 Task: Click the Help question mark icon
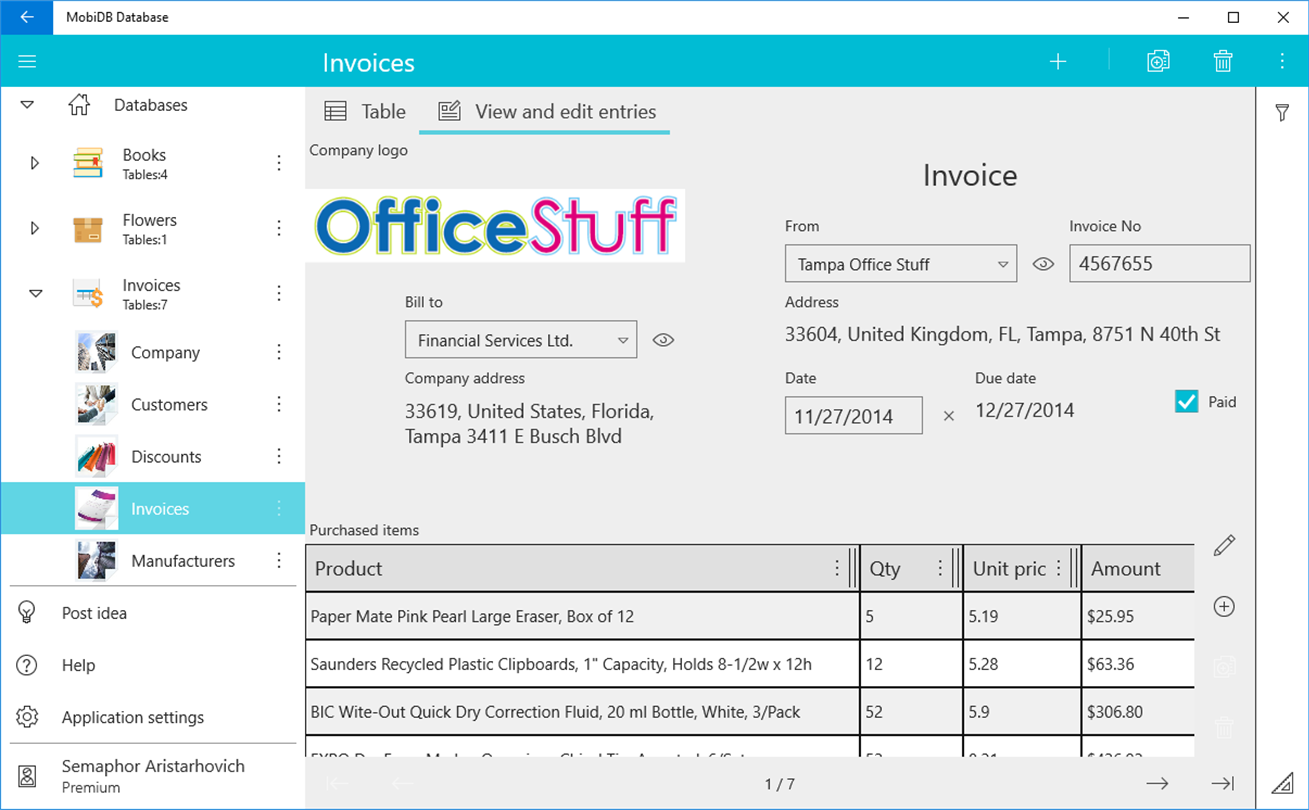click(27, 665)
